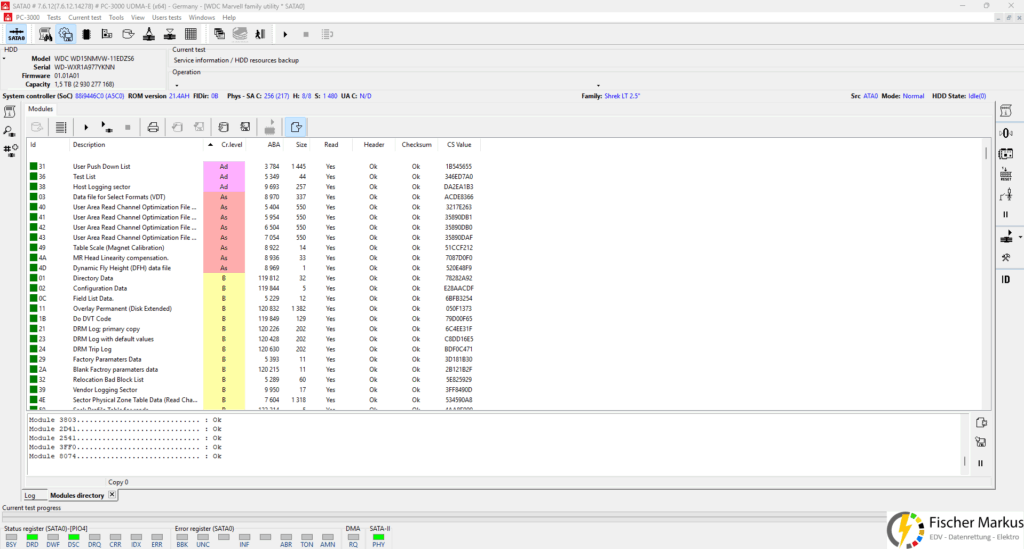Open the Users tests menu
Viewport: 1024px width, 549px height.
(166, 17)
